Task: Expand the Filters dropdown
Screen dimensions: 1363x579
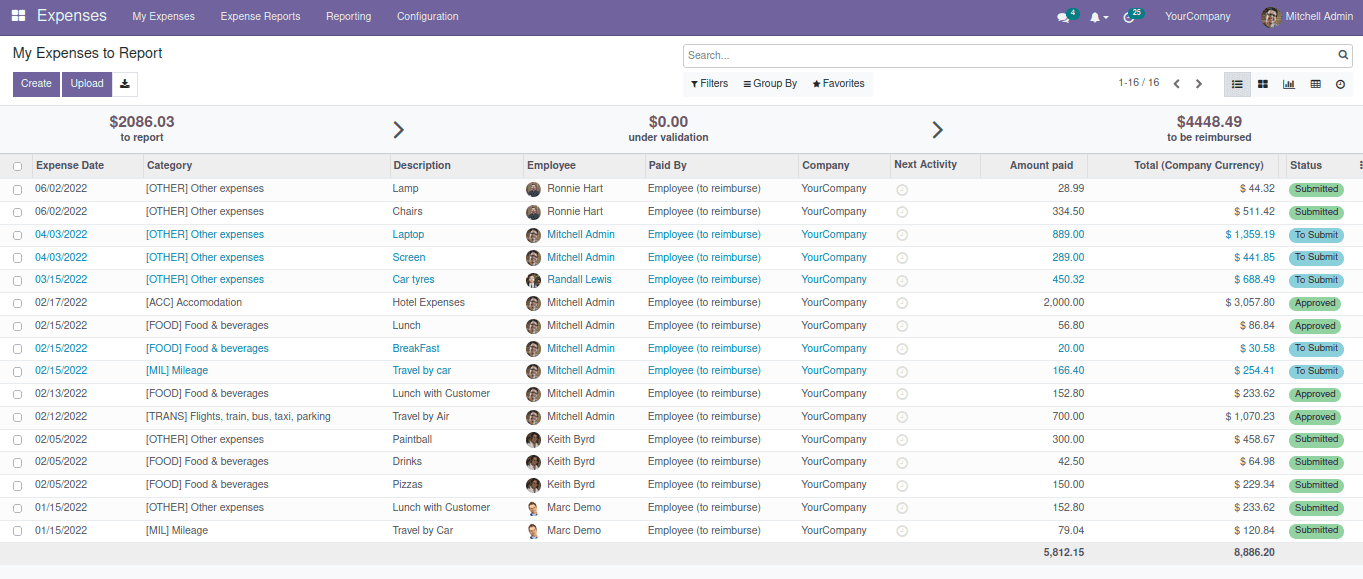Action: (710, 84)
